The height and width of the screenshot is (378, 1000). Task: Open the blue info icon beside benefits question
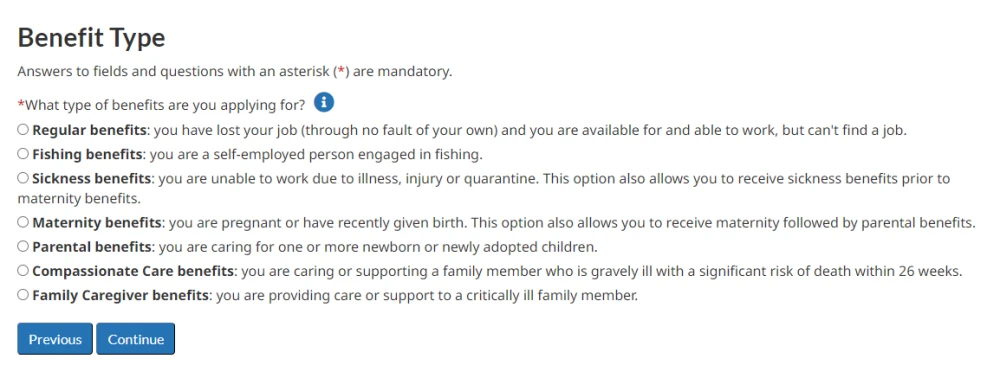[324, 102]
